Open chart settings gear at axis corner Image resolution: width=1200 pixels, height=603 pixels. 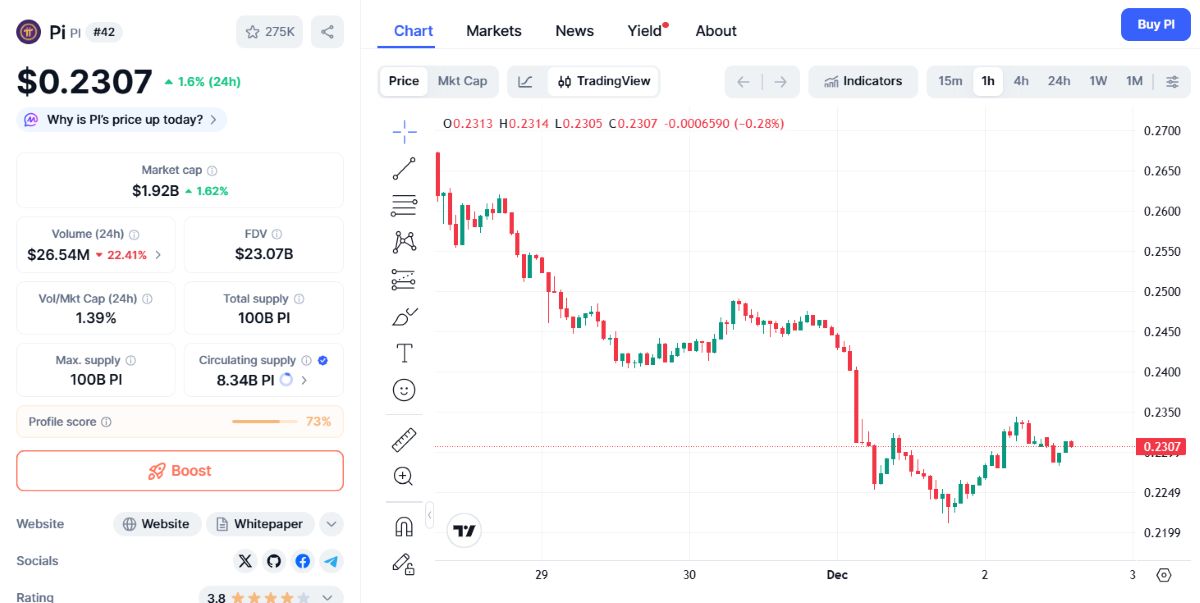(x=1163, y=575)
